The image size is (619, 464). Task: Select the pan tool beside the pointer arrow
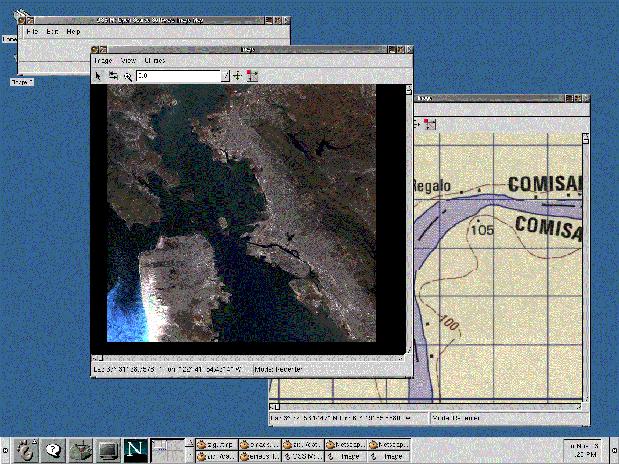pyautogui.click(x=113, y=76)
